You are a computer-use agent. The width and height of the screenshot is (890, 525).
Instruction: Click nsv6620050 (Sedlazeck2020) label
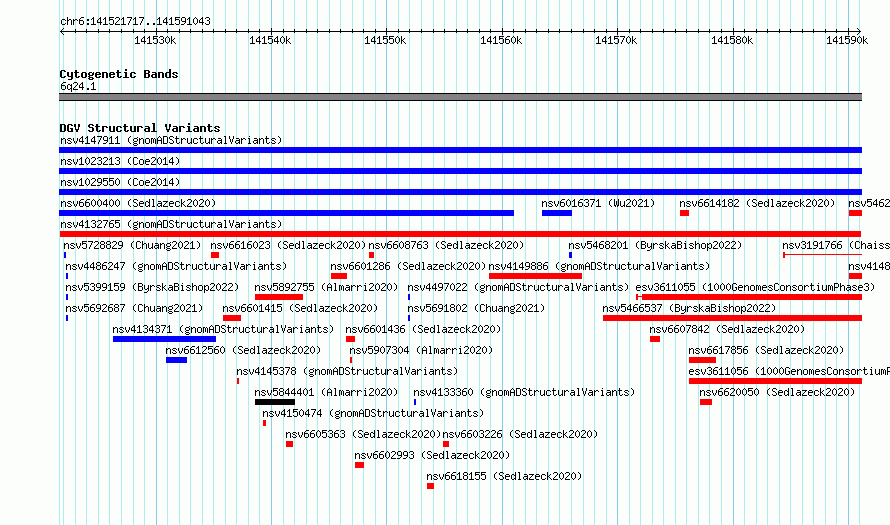pyautogui.click(x=777, y=392)
